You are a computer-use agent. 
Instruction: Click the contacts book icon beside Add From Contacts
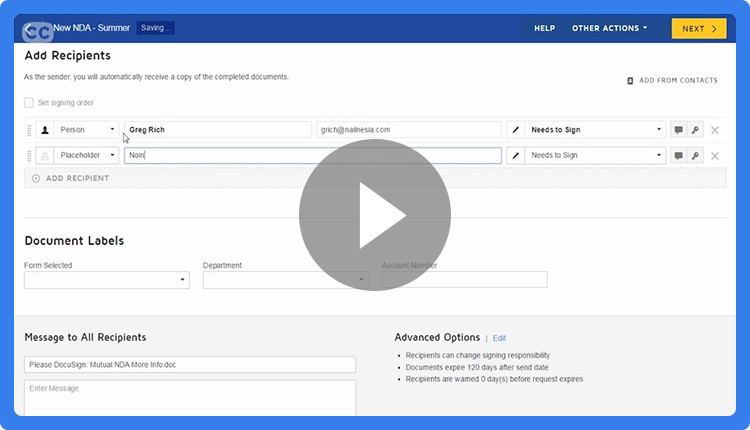click(630, 81)
